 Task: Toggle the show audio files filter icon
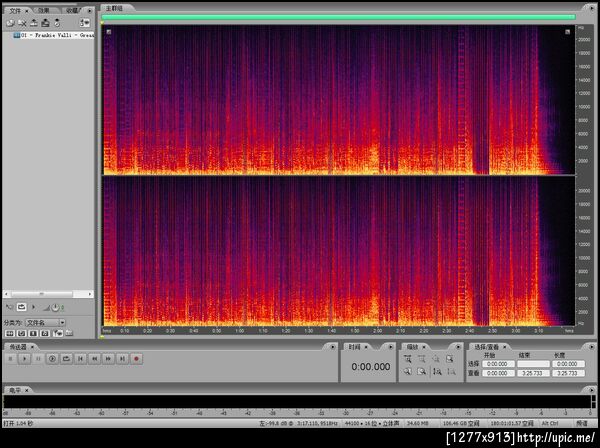10,333
